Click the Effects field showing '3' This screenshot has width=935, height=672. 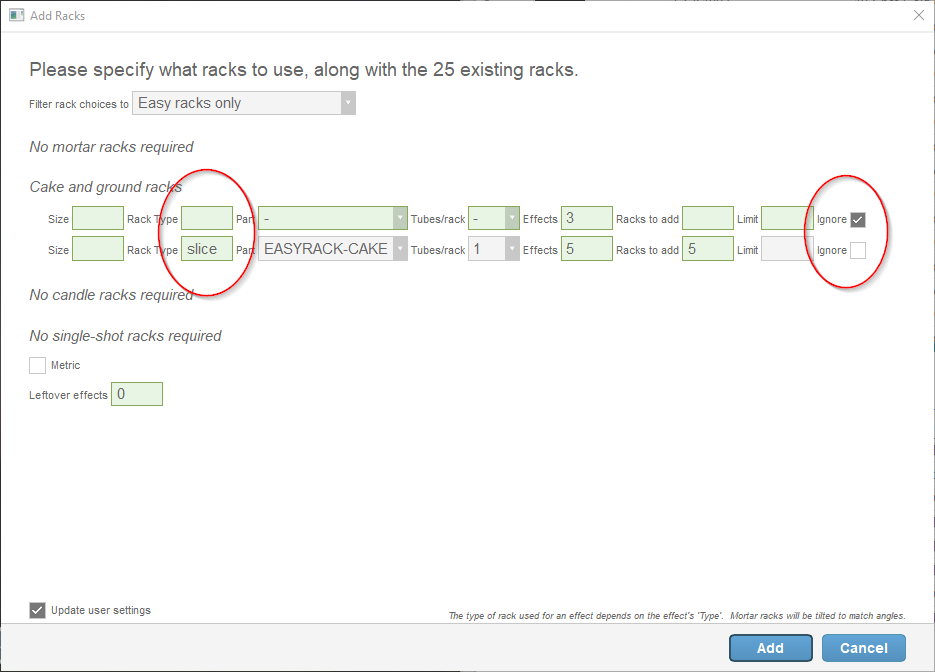[x=587, y=217]
